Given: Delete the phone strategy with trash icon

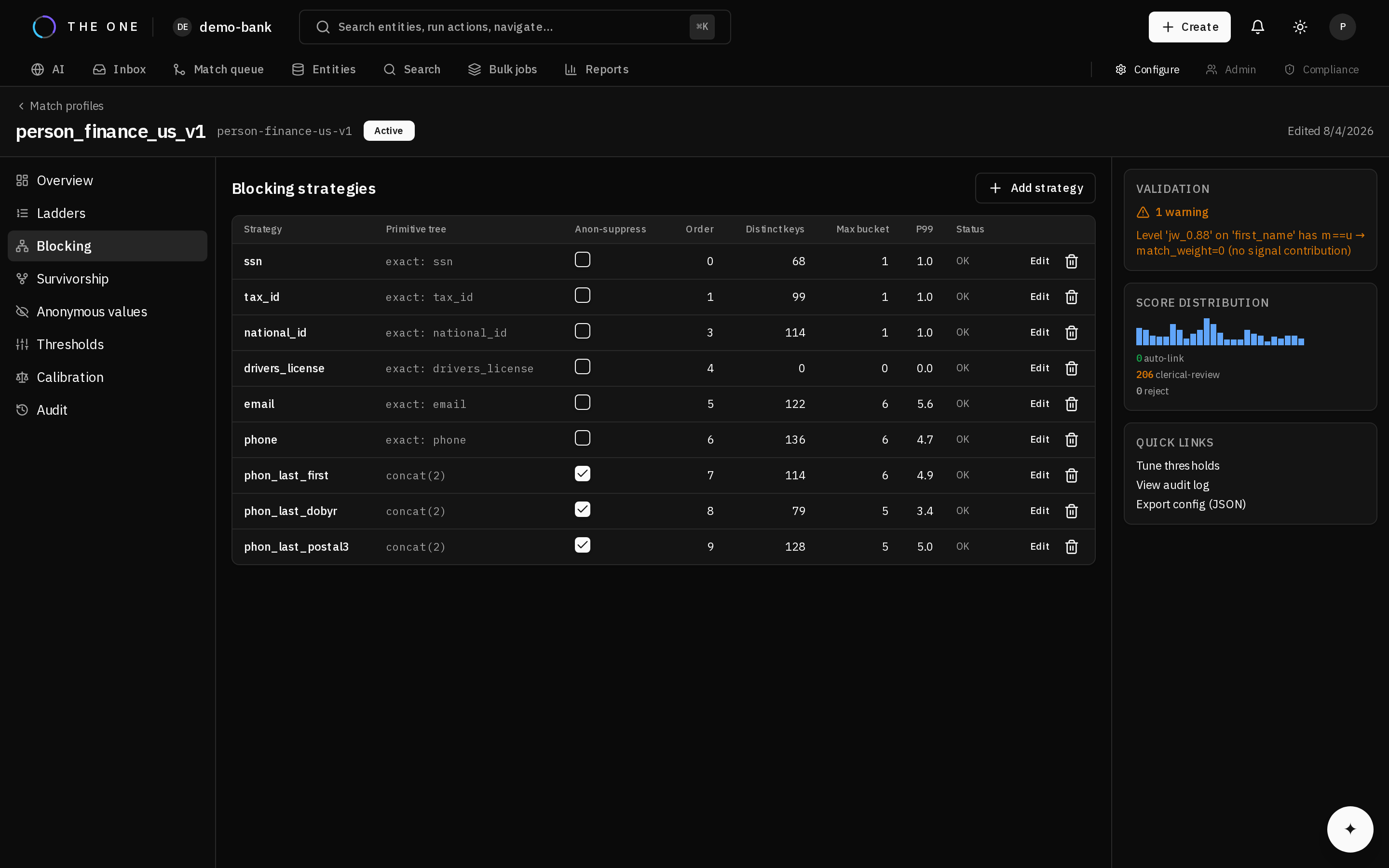Looking at the screenshot, I should (x=1071, y=440).
